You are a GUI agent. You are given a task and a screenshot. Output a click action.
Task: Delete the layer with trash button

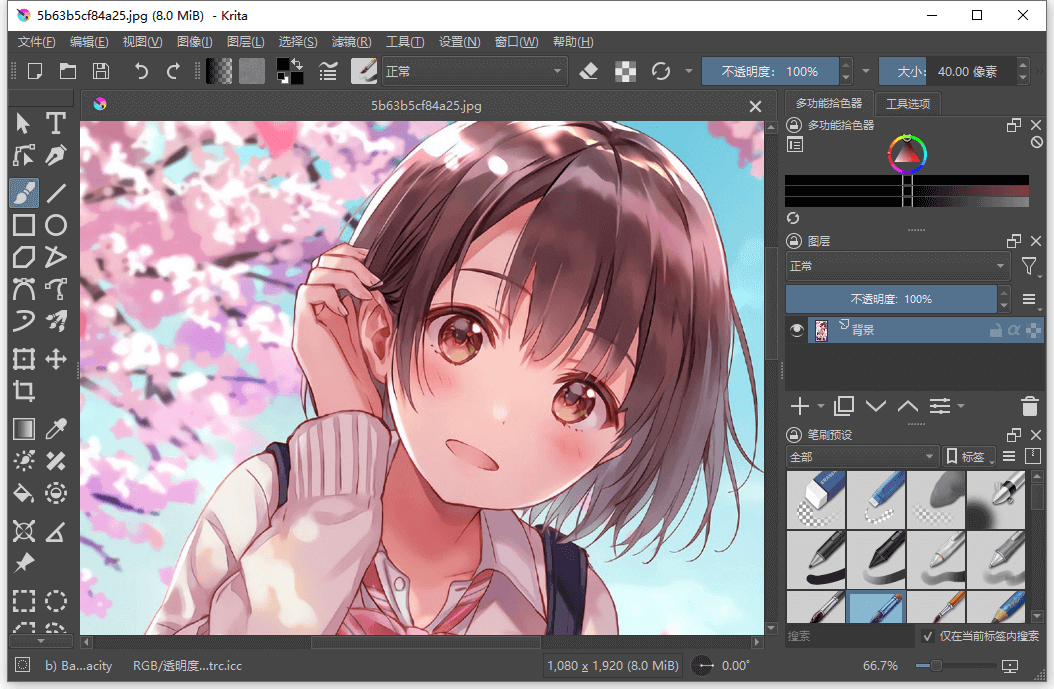point(1029,406)
